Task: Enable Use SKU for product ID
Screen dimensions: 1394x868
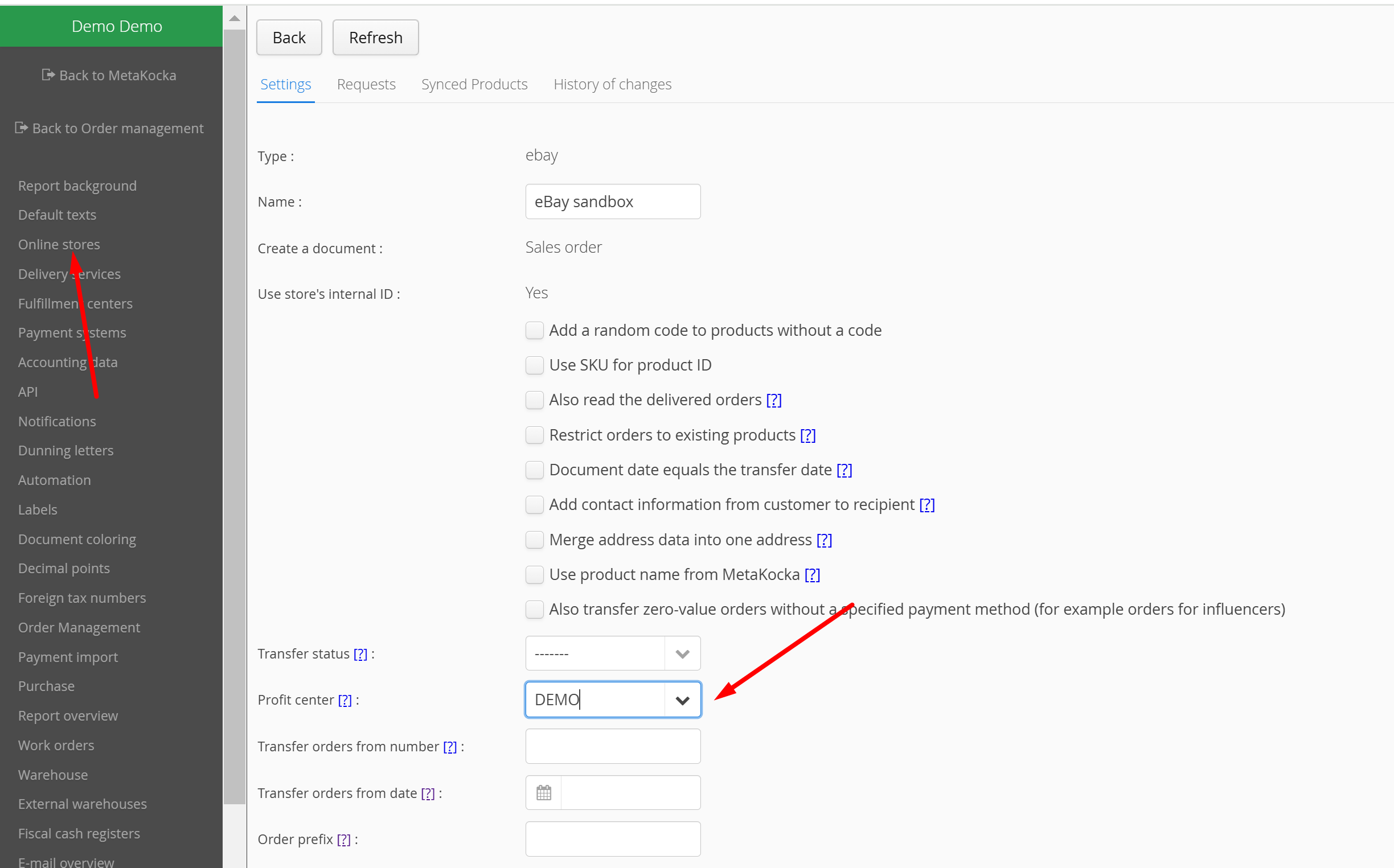Action: tap(534, 365)
